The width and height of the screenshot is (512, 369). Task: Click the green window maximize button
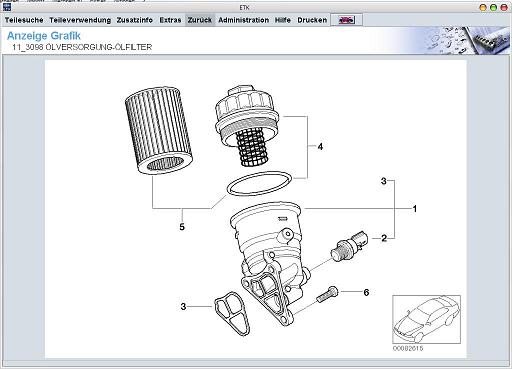pyautogui.click(x=493, y=7)
